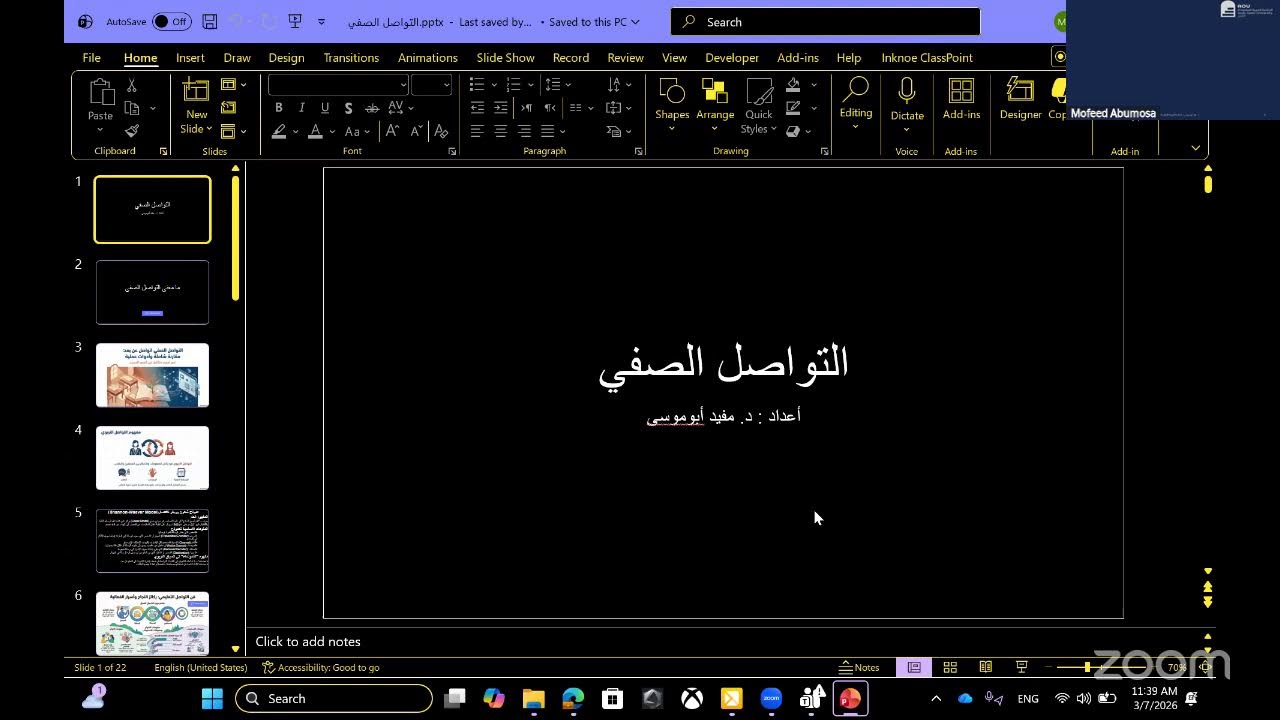Switch to Normal view in status bar
The image size is (1280, 720).
914,667
